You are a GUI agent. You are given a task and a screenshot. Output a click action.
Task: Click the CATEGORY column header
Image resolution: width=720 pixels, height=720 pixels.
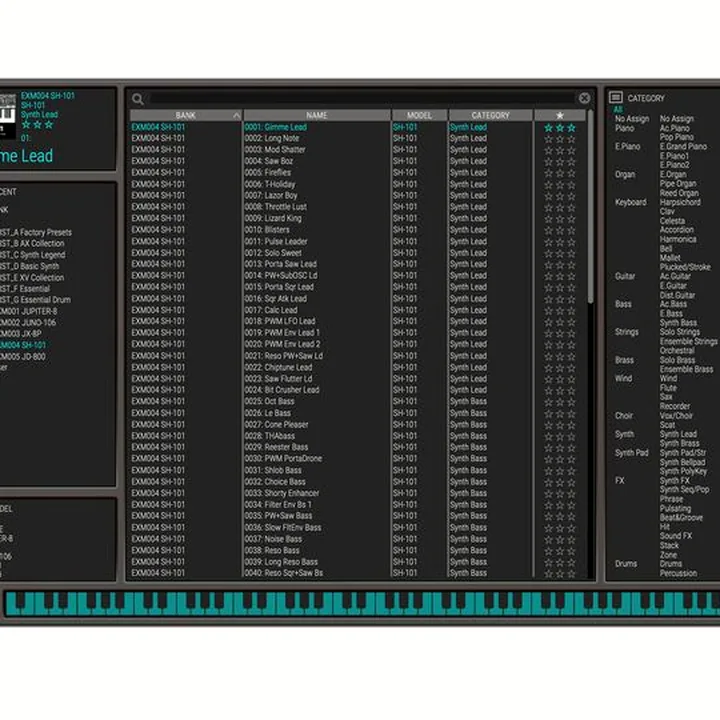click(490, 115)
